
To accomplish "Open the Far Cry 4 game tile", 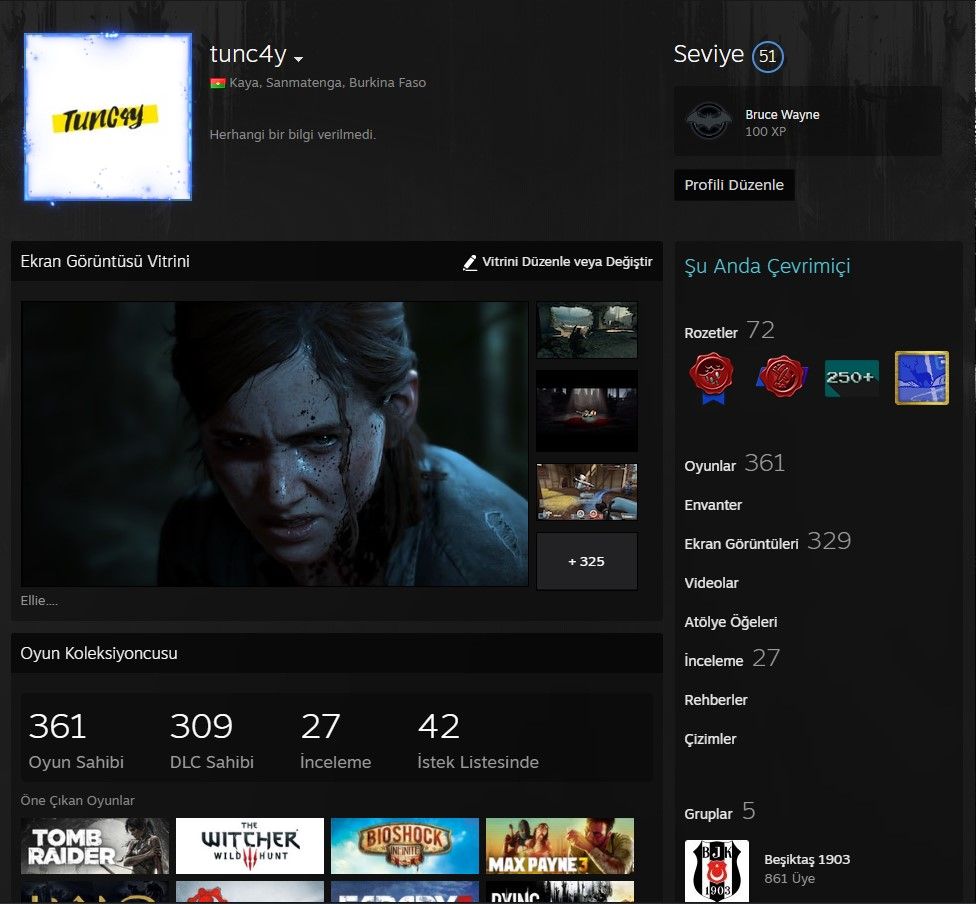I will (405, 892).
